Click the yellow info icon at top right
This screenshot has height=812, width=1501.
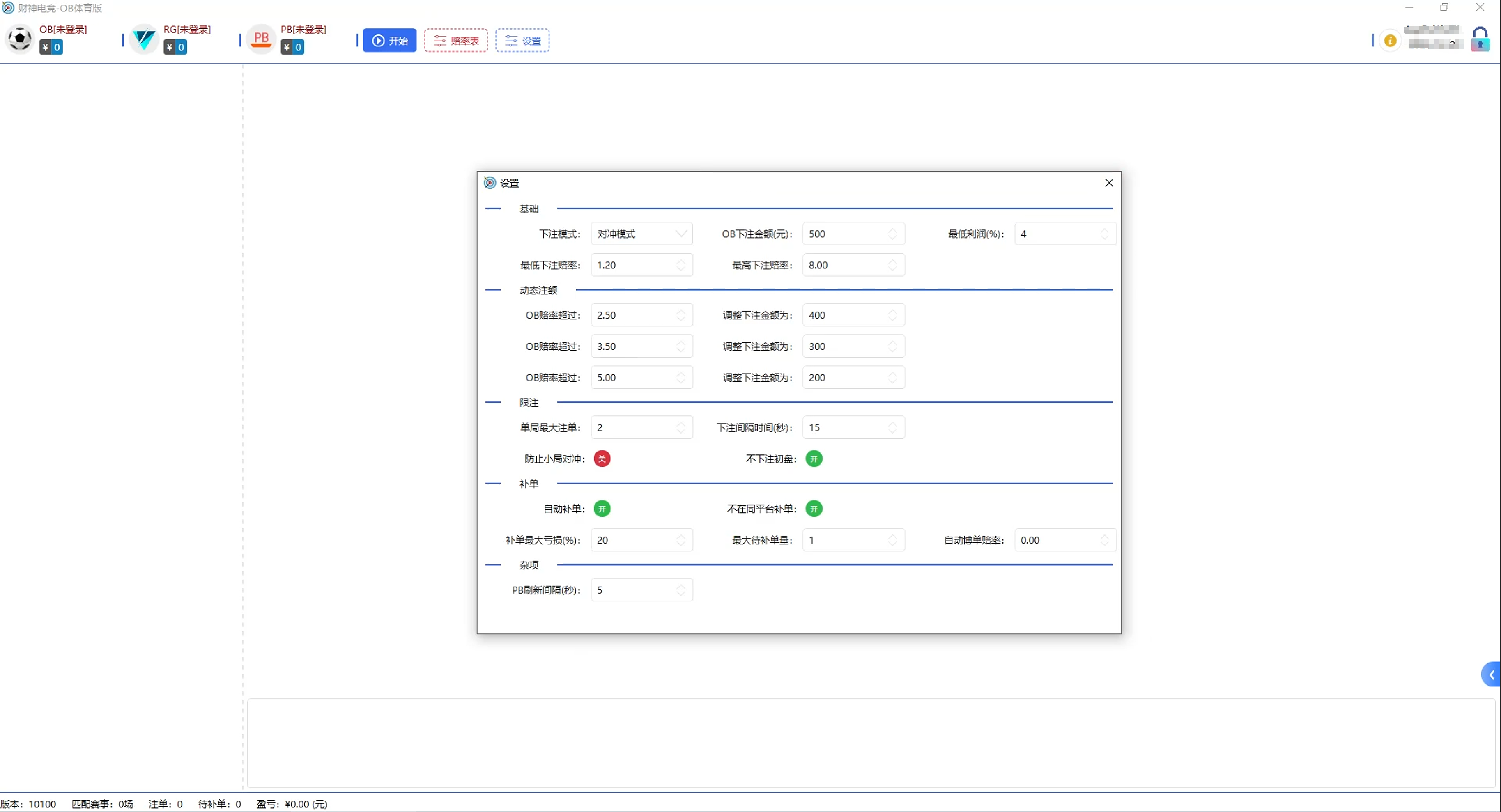point(1390,41)
